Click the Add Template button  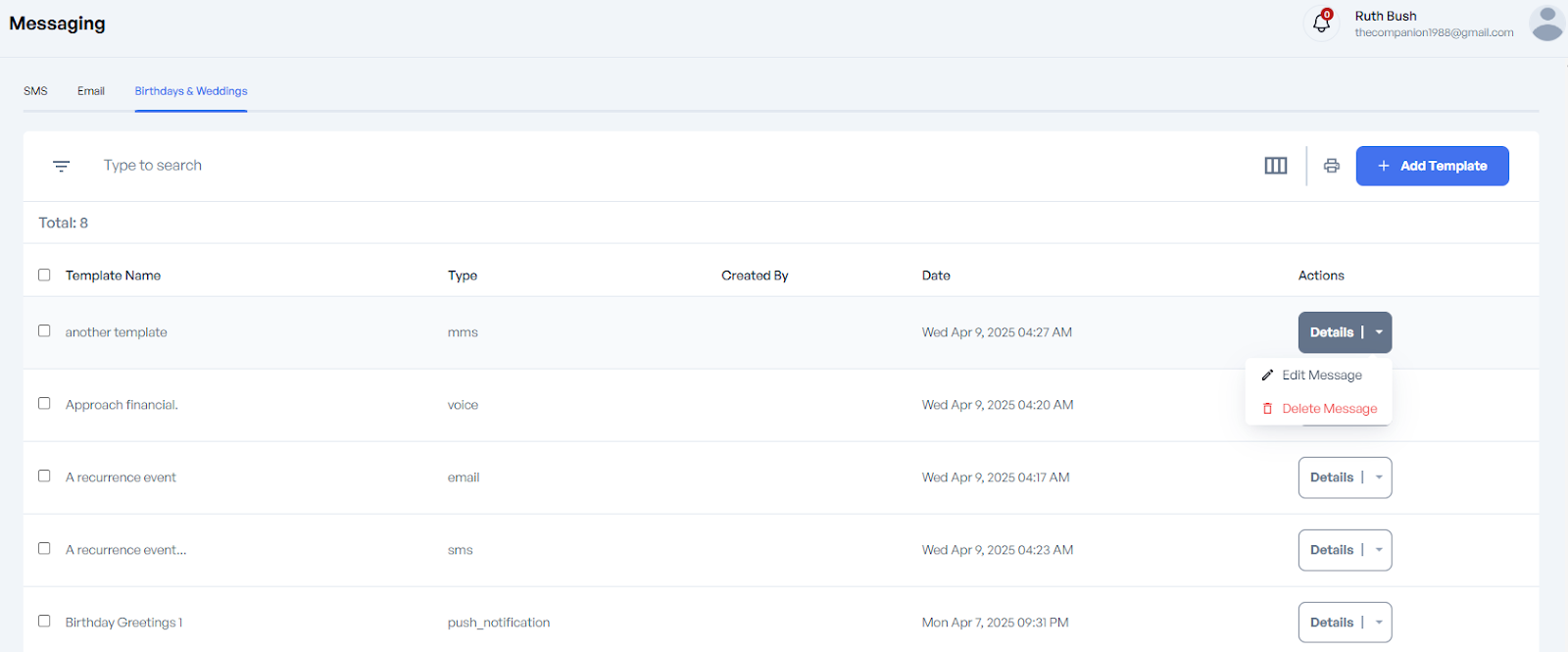tap(1432, 166)
